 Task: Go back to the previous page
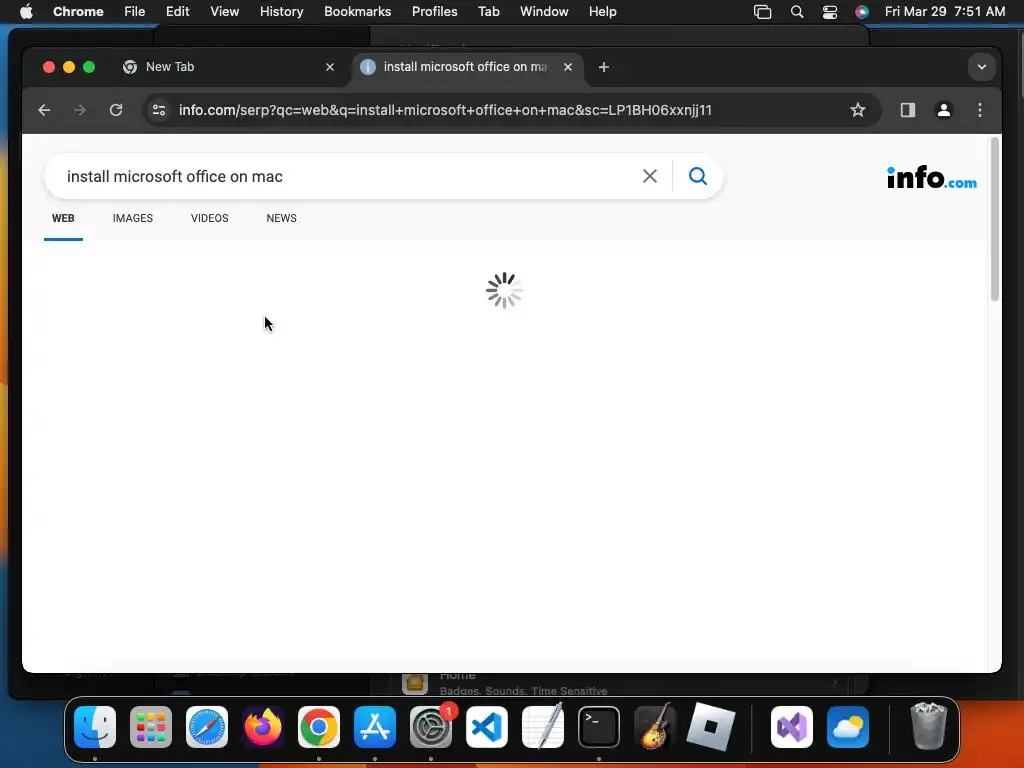point(44,110)
